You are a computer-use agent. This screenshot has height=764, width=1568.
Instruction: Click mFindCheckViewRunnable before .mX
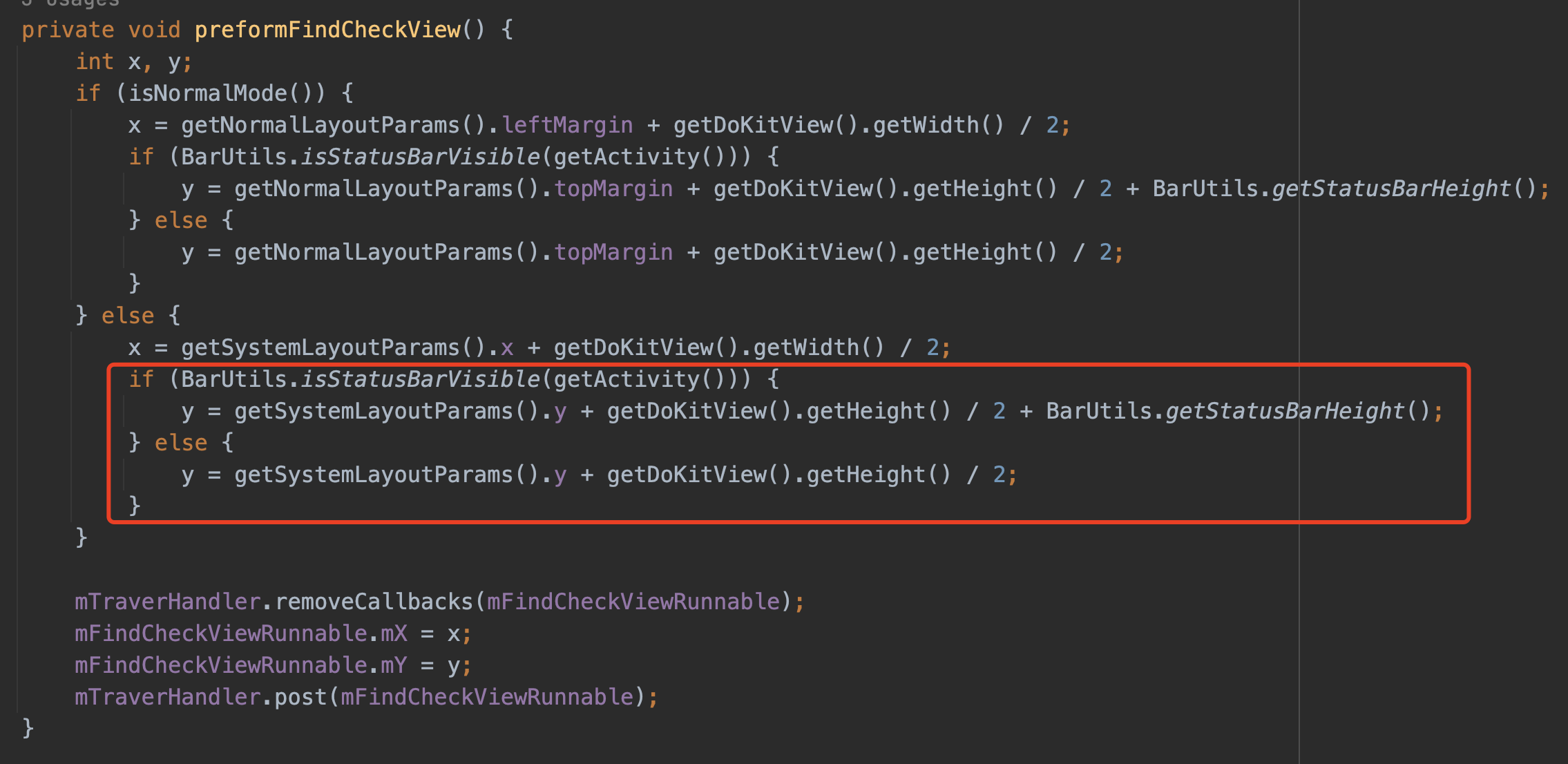click(x=221, y=633)
